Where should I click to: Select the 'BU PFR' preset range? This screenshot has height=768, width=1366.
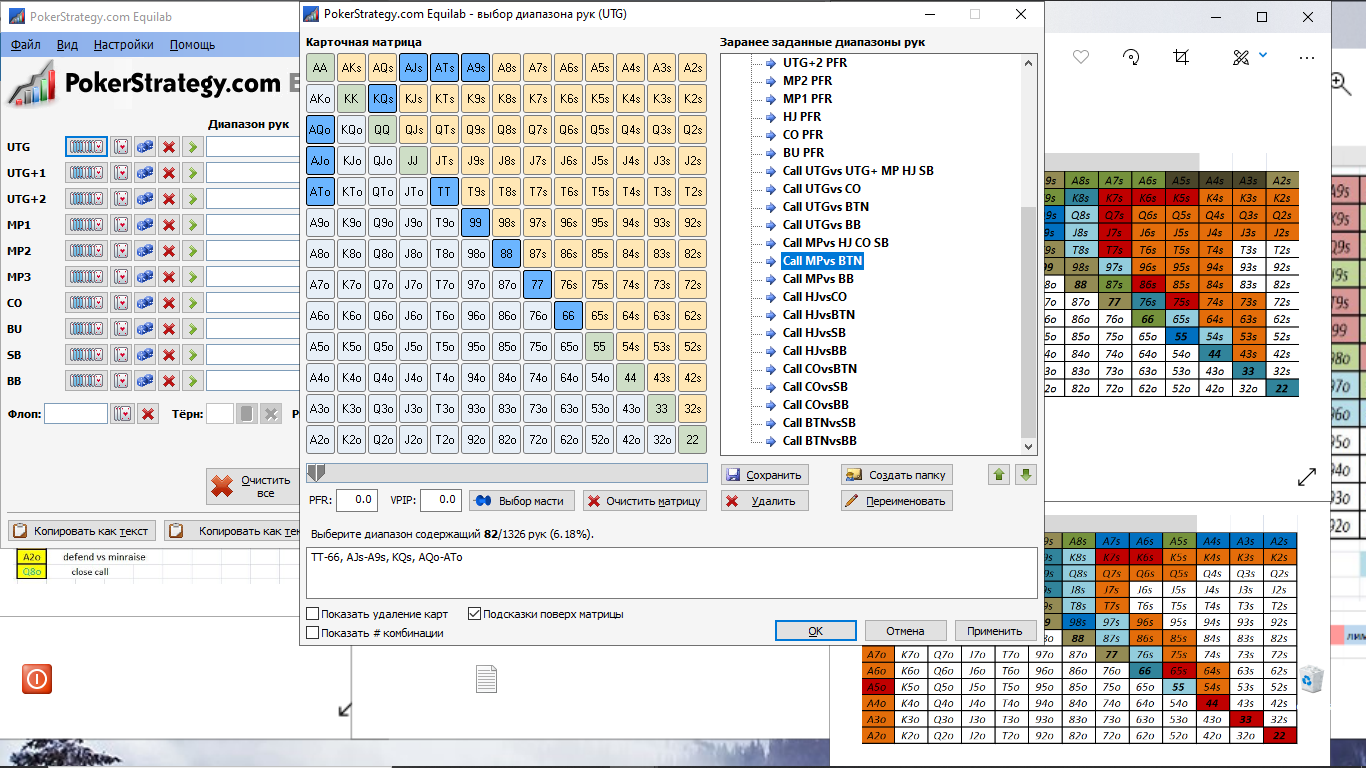(x=803, y=153)
